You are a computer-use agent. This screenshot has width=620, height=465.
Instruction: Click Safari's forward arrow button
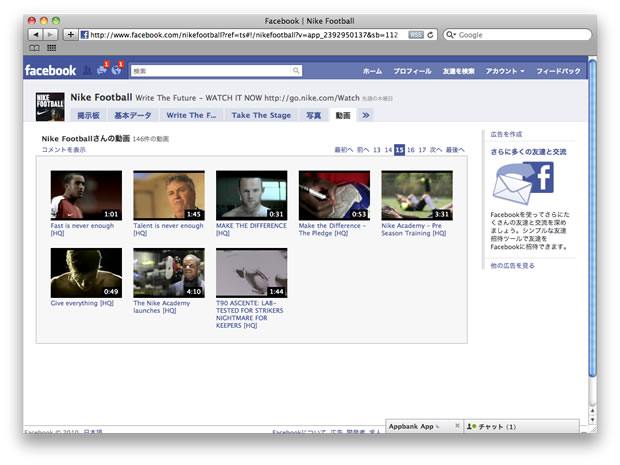coord(50,35)
